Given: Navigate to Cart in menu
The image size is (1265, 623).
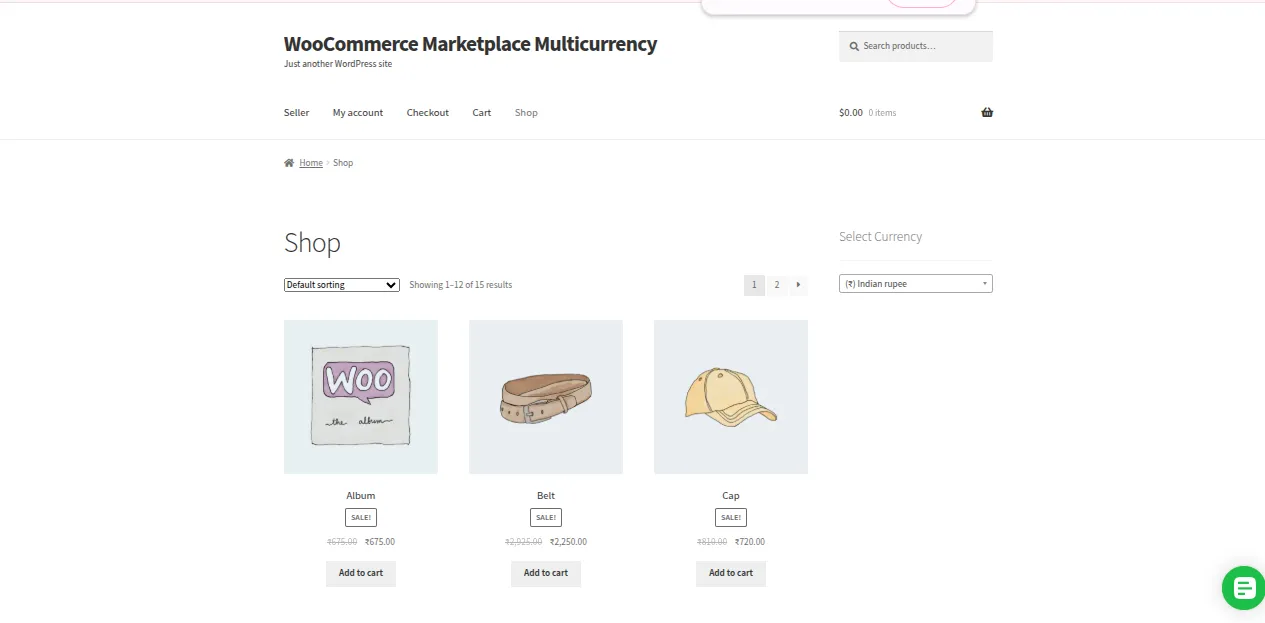Looking at the screenshot, I should pyautogui.click(x=482, y=113).
